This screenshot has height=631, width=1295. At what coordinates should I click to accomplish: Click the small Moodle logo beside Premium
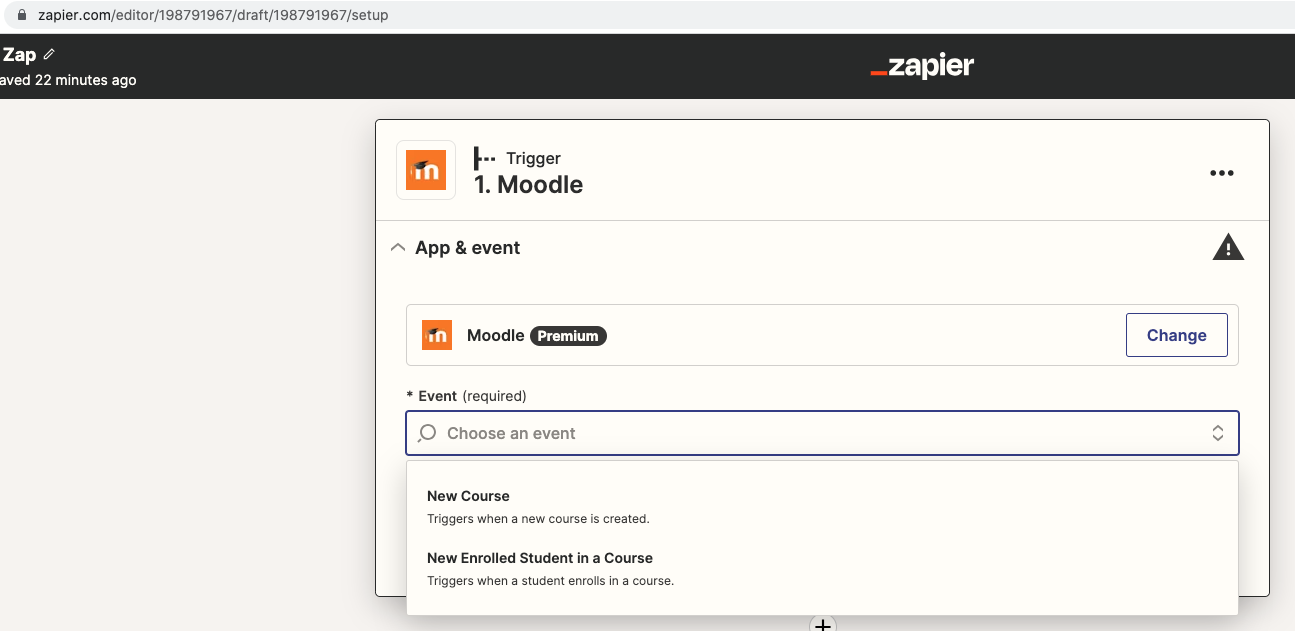click(x=437, y=336)
